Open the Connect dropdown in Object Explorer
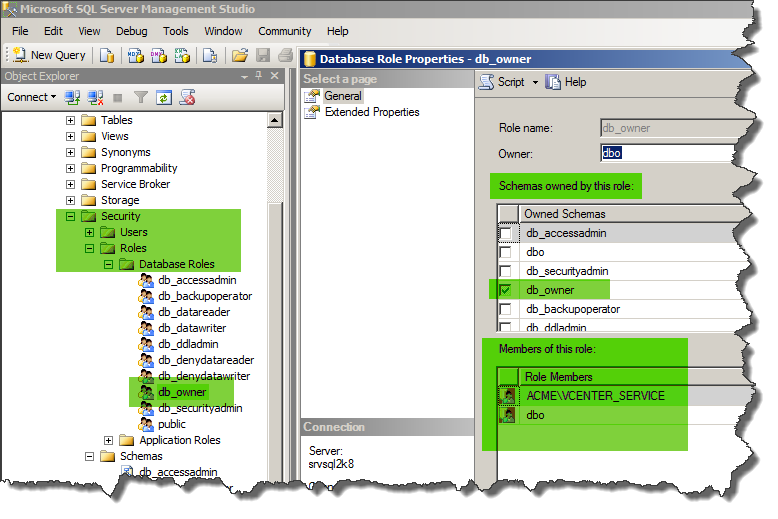Viewport: 778px width, 519px height. pos(32,97)
